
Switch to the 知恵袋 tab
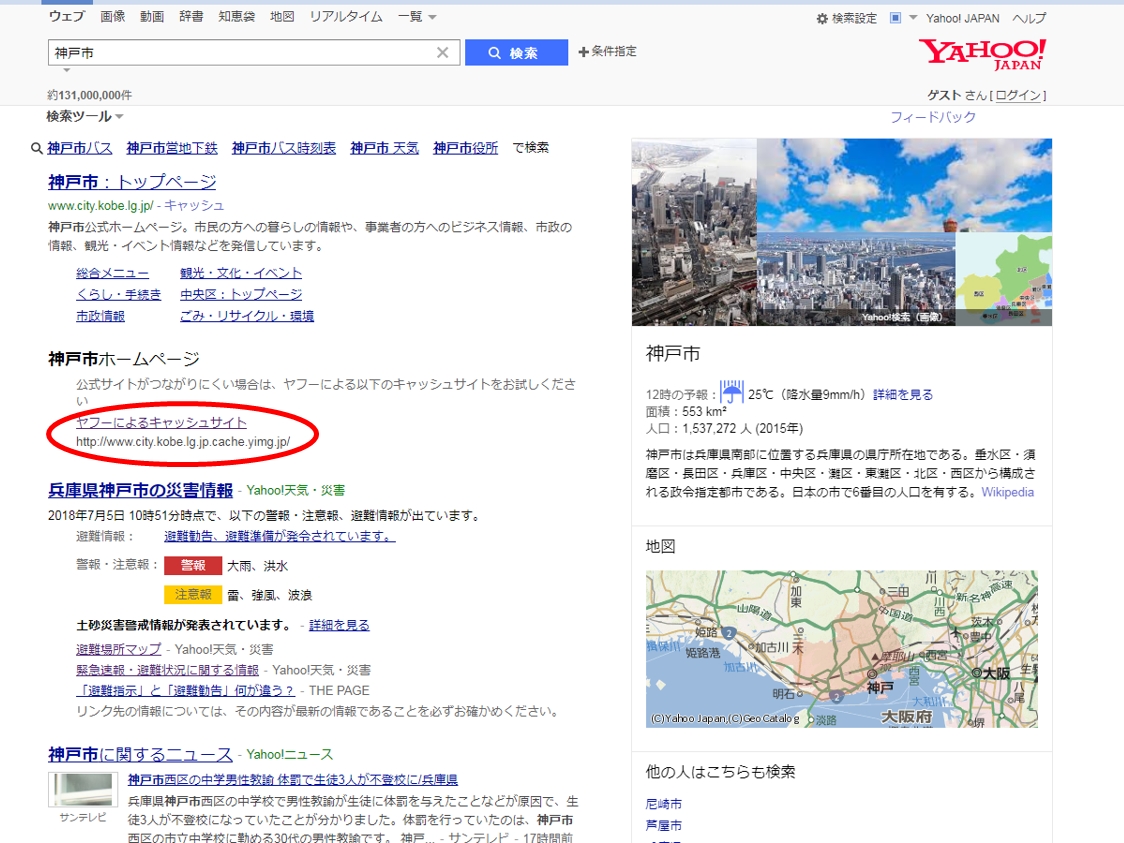[237, 16]
